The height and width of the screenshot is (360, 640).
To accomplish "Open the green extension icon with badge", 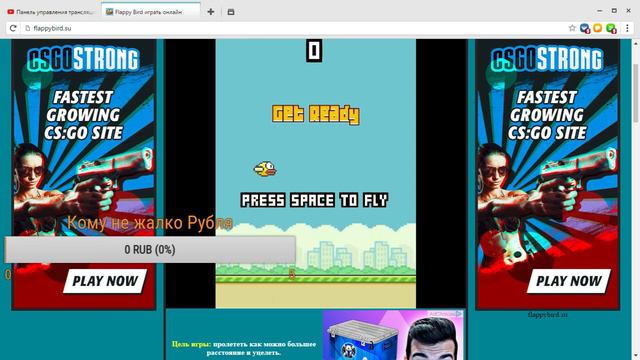I will coord(611,28).
